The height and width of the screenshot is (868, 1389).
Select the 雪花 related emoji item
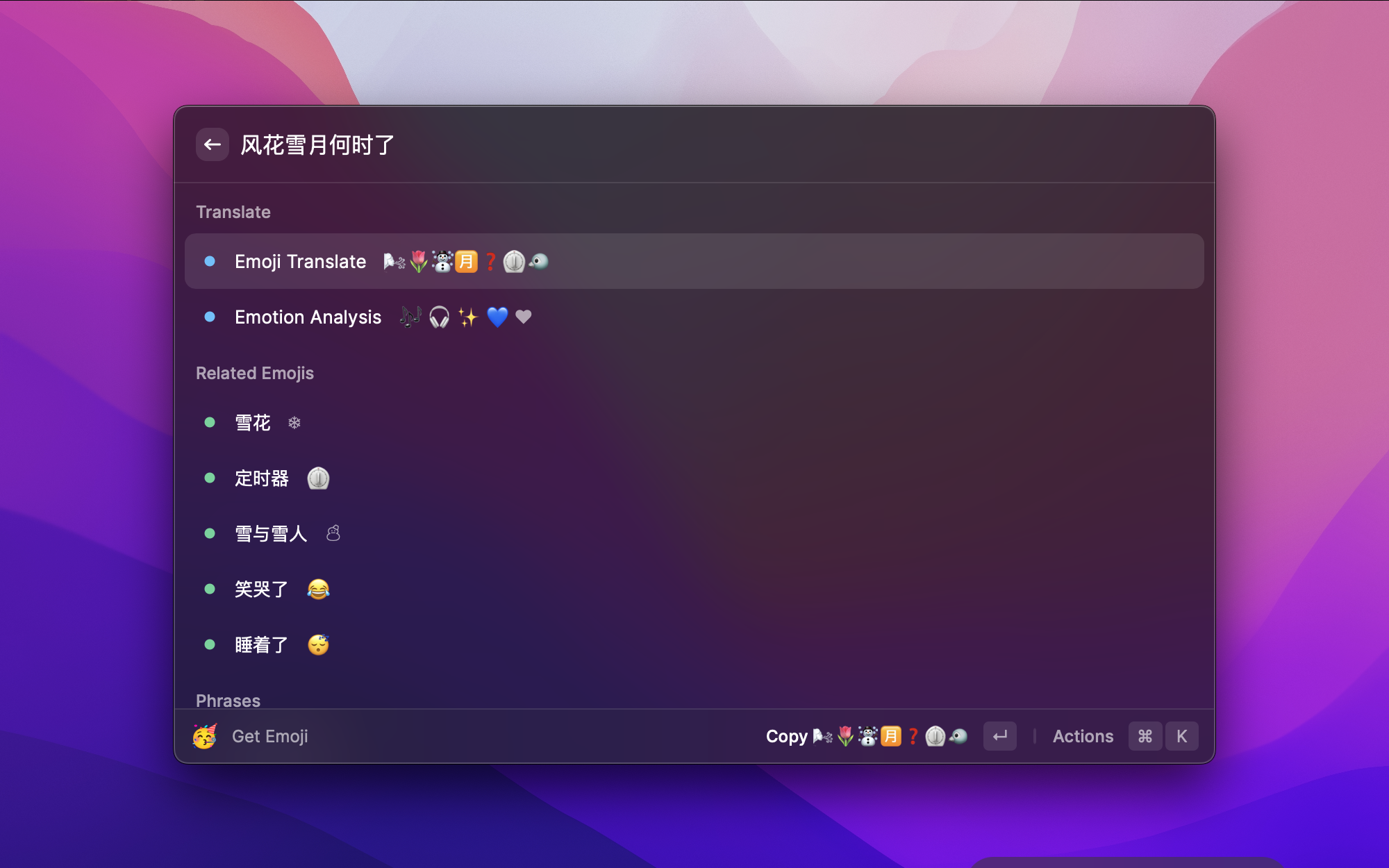pos(694,422)
